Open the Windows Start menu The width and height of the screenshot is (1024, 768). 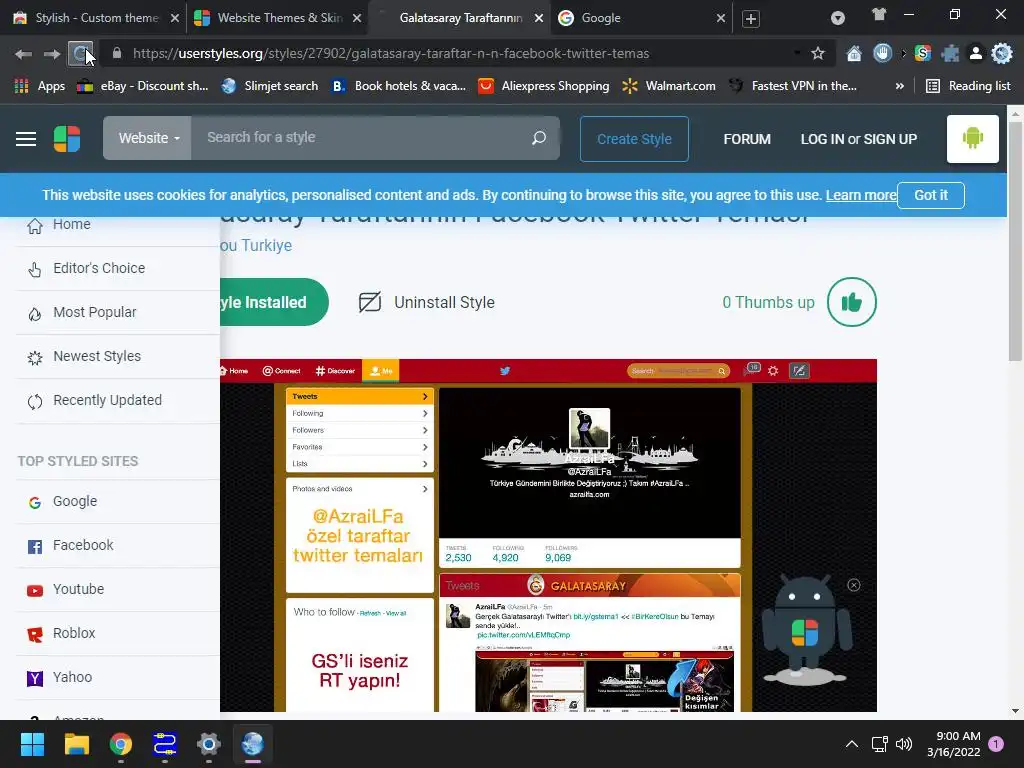click(x=32, y=744)
